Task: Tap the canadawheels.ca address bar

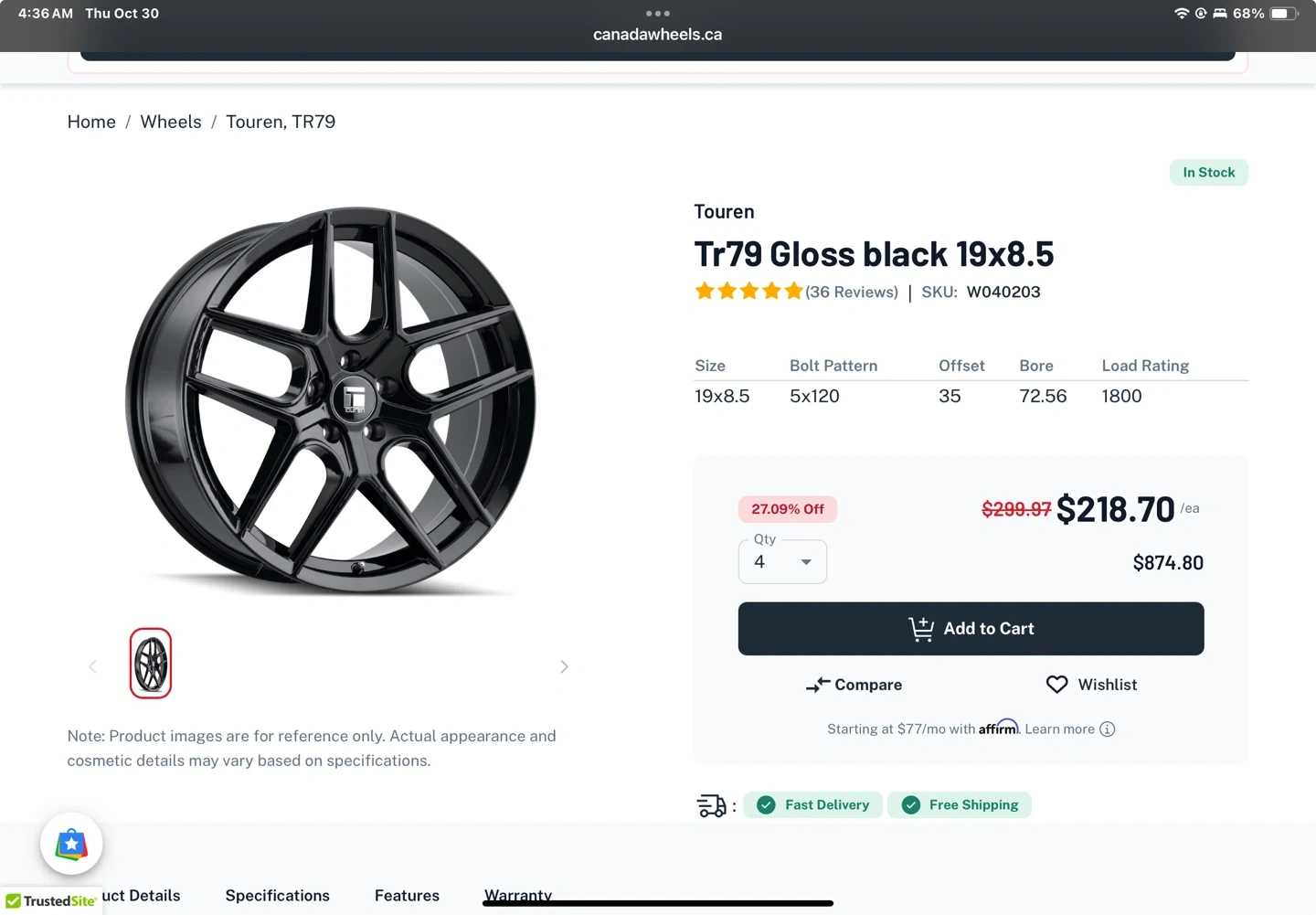Action: coord(658,35)
